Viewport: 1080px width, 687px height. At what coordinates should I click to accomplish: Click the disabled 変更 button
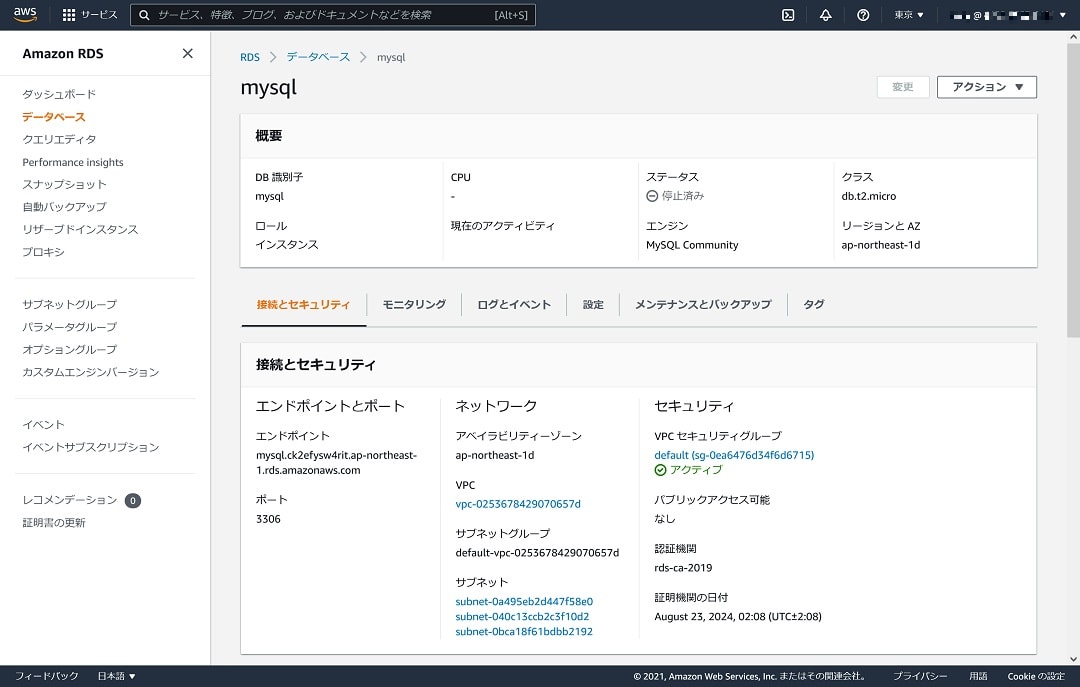pyautogui.click(x=902, y=87)
